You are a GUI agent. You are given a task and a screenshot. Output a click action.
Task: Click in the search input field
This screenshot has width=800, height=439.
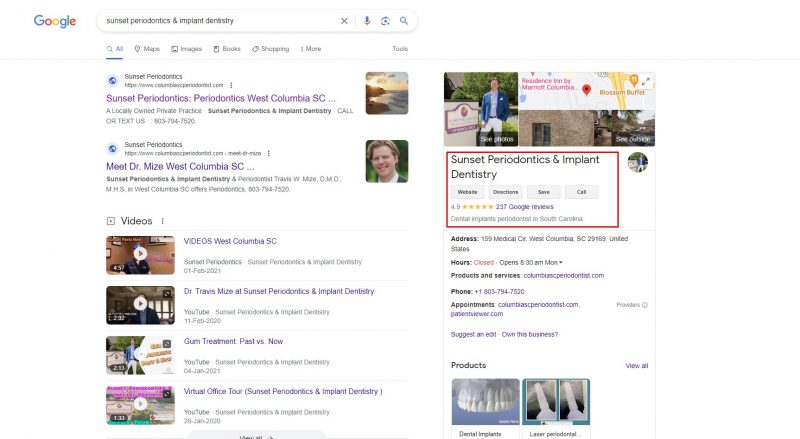pyautogui.click(x=220, y=21)
